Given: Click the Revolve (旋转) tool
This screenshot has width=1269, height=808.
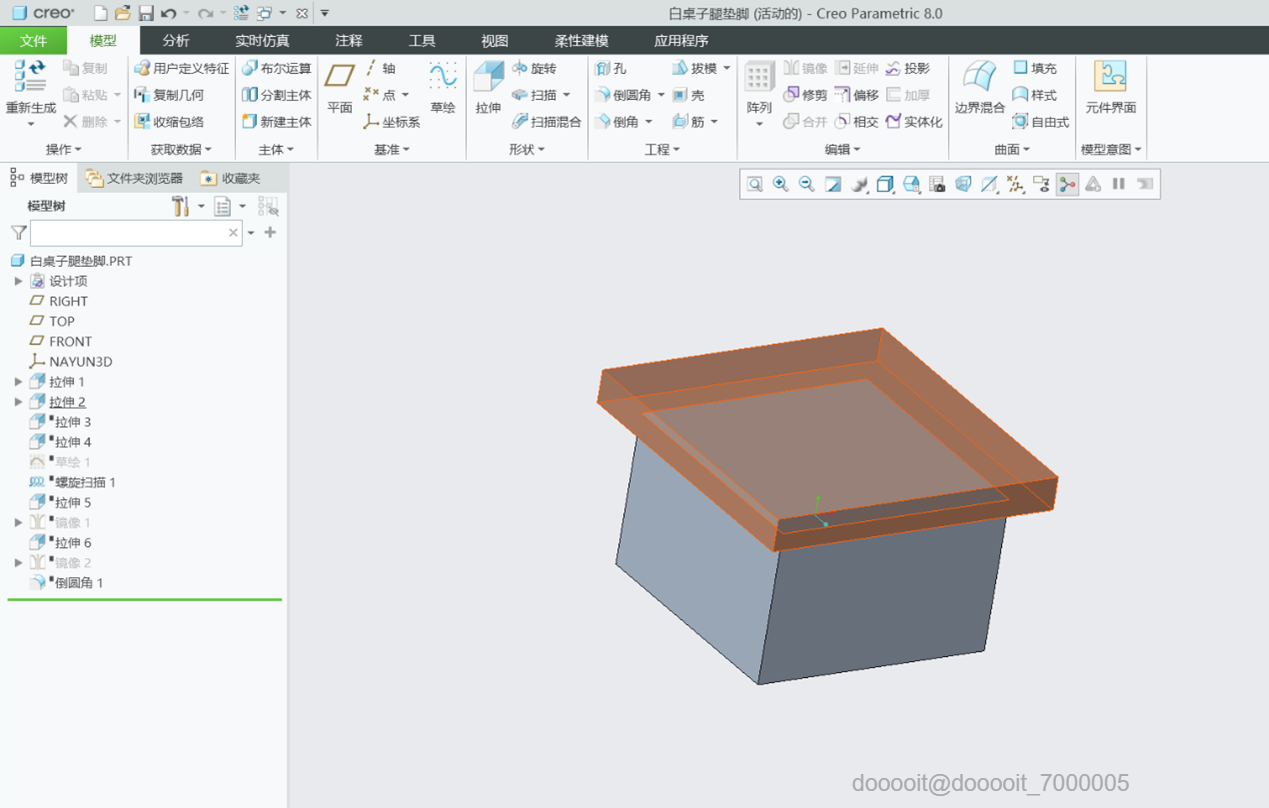Looking at the screenshot, I should (534, 68).
